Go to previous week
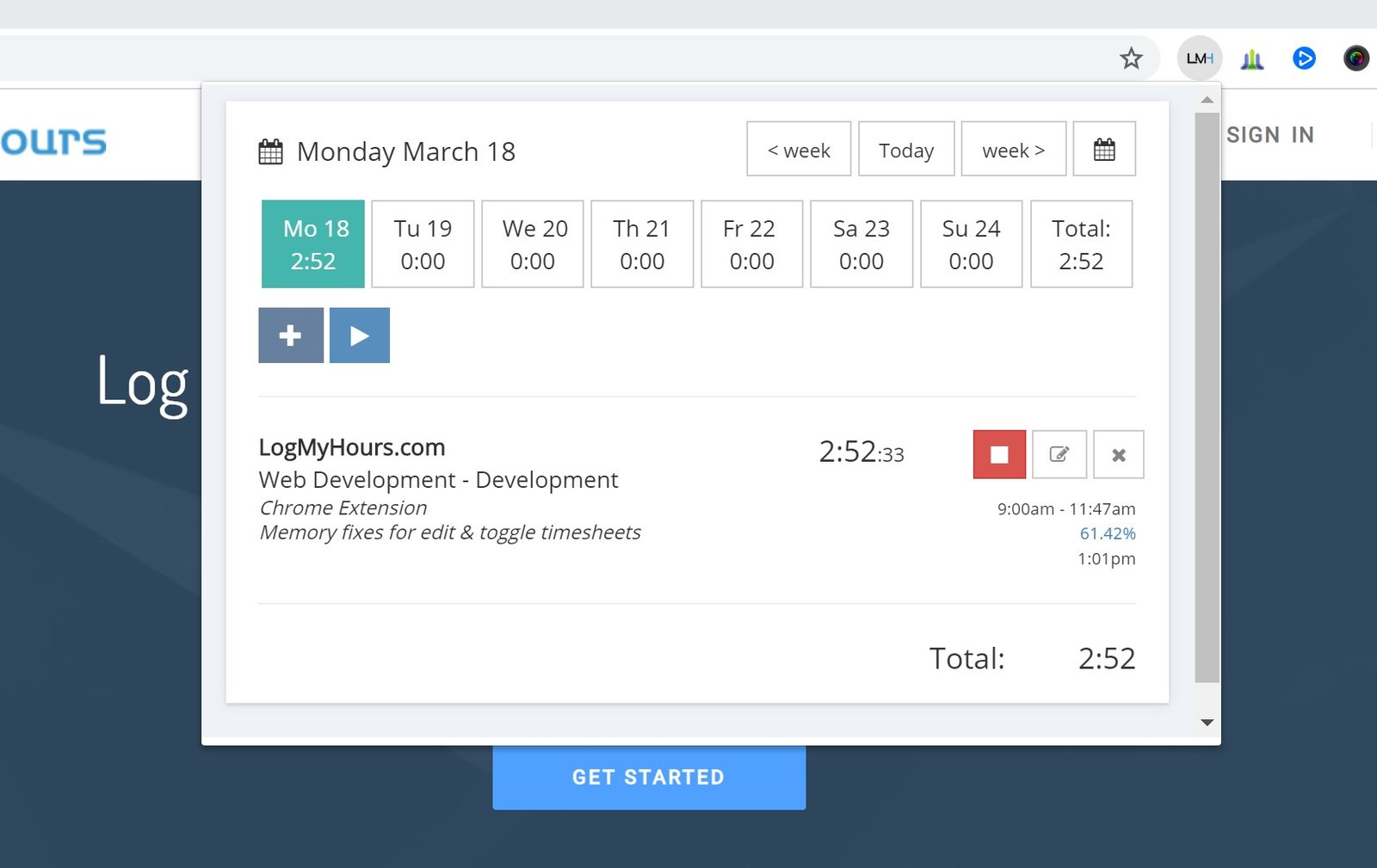The height and width of the screenshot is (868, 1377). [799, 150]
